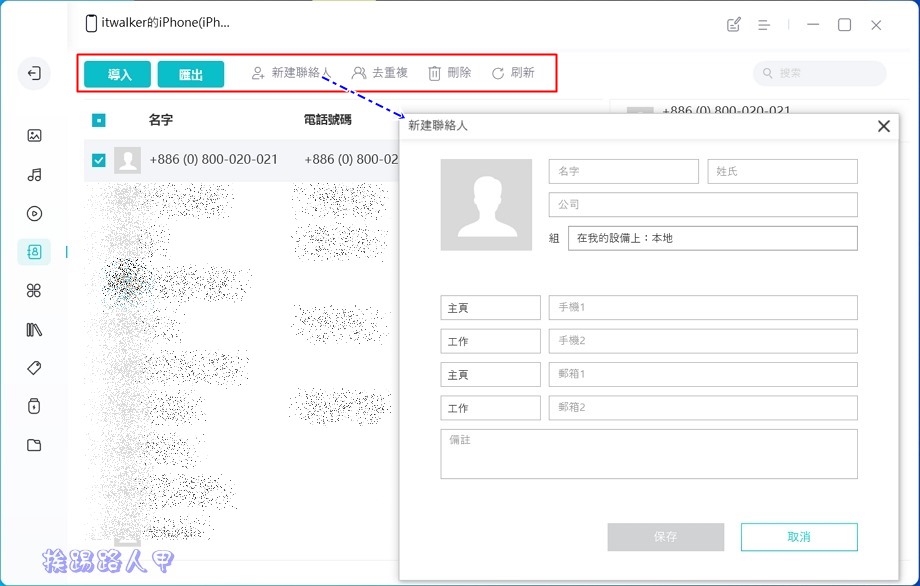Image resolution: width=920 pixels, height=586 pixels.
Task: Expand the 主頁 label dropdown for 手機1
Action: click(490, 308)
